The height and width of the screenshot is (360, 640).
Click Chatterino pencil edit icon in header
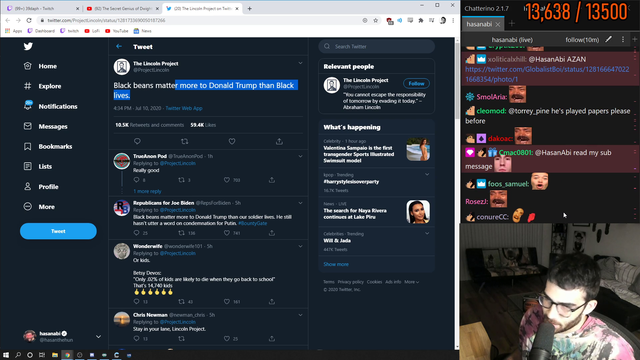coord(609,39)
